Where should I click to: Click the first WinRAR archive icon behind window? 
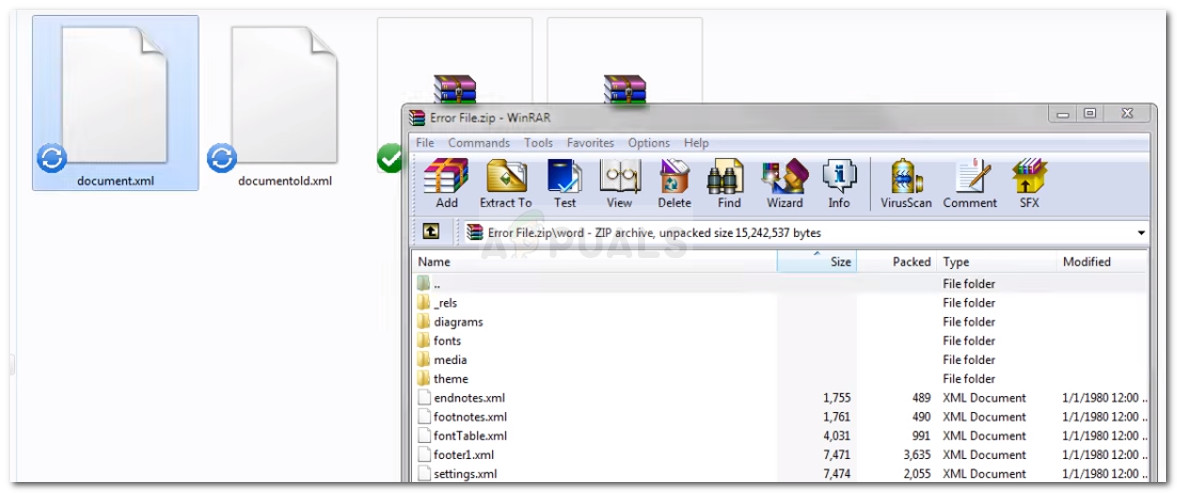click(x=455, y=89)
